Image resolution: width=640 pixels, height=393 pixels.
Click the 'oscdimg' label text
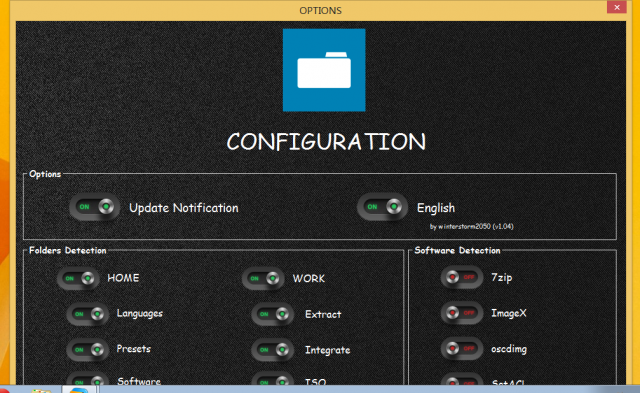(x=509, y=349)
